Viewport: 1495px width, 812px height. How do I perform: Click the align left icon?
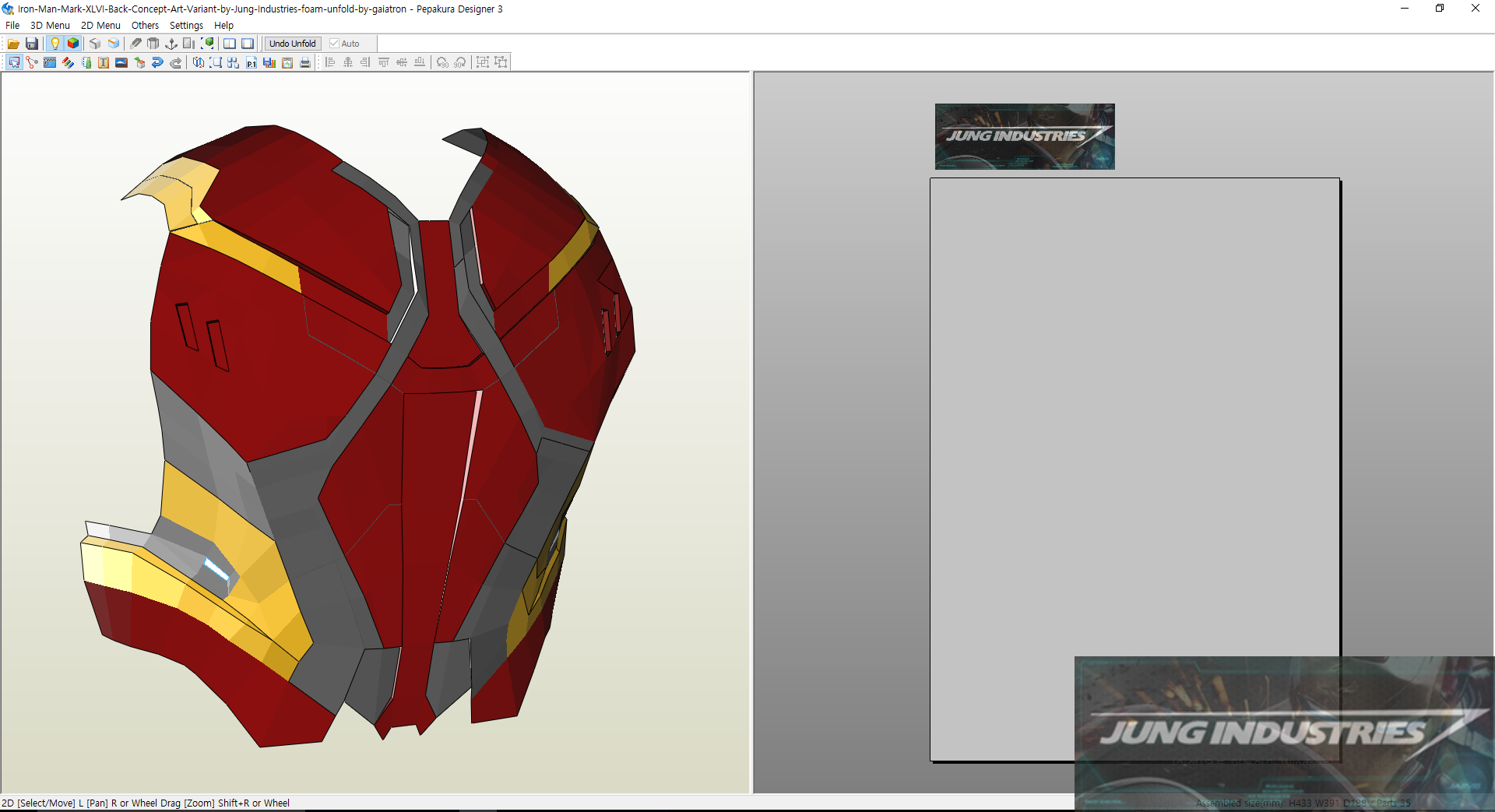click(330, 62)
